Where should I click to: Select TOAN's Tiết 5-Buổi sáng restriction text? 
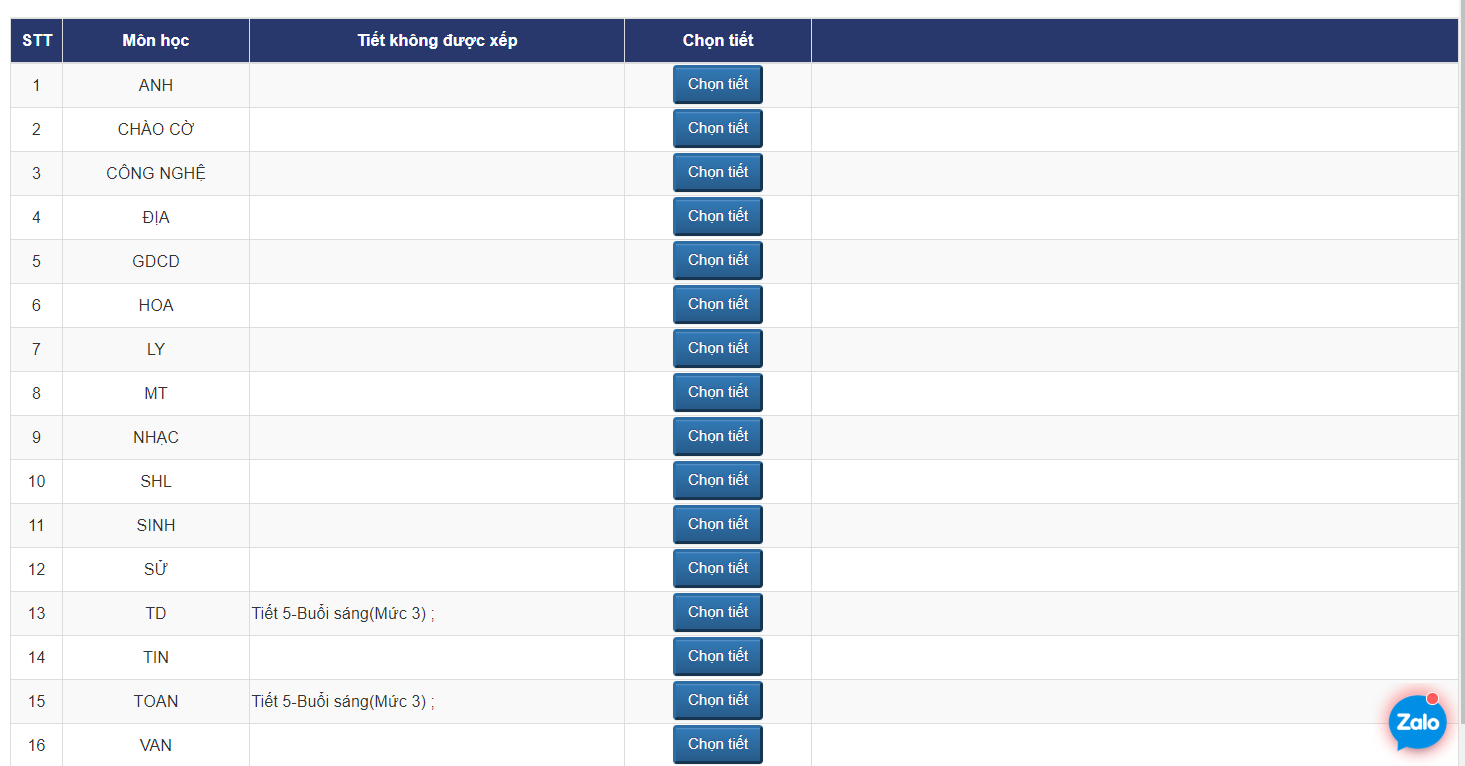point(342,702)
